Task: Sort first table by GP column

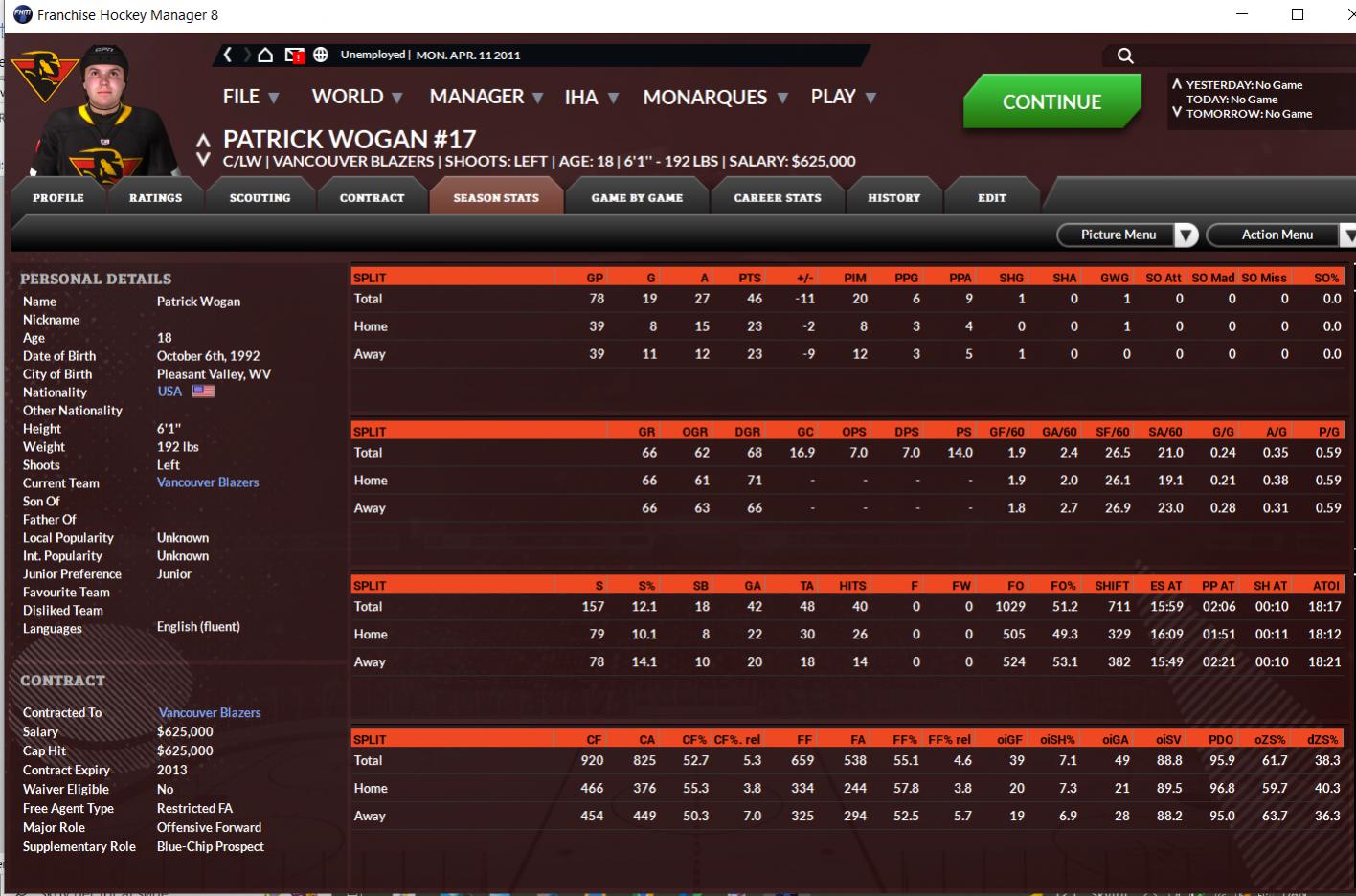Action: tap(595, 278)
